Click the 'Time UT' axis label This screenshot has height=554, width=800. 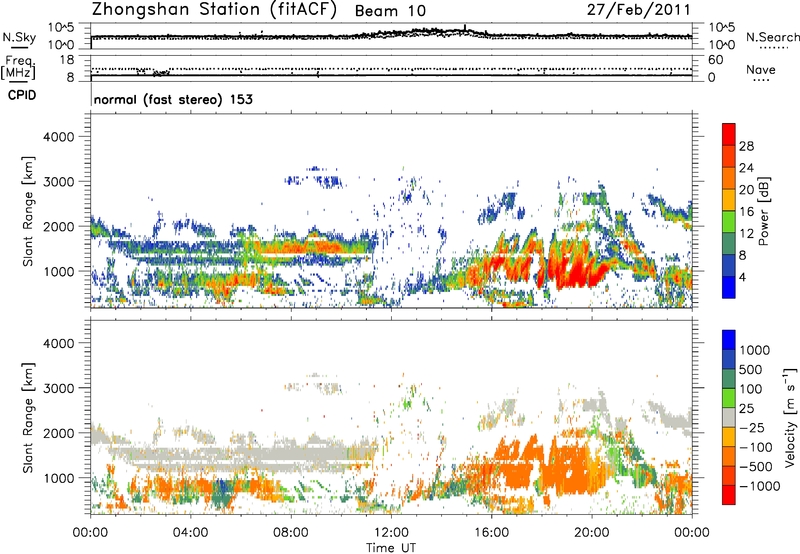[391, 548]
